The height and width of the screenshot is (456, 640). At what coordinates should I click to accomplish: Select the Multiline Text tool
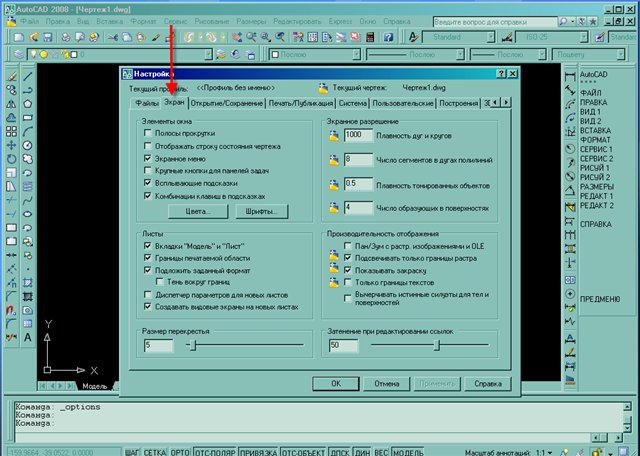tap(29, 337)
